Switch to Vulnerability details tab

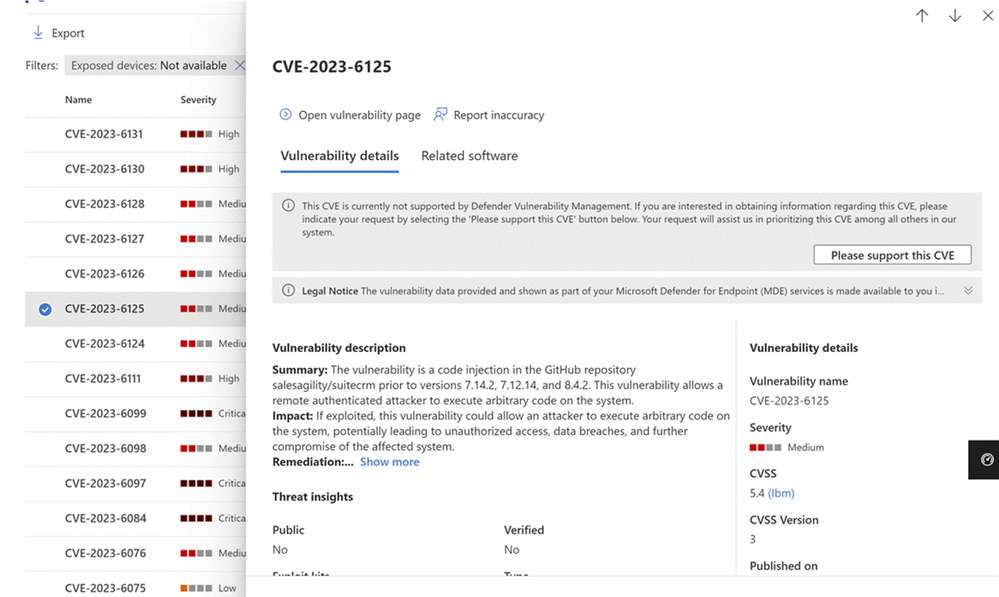340,156
